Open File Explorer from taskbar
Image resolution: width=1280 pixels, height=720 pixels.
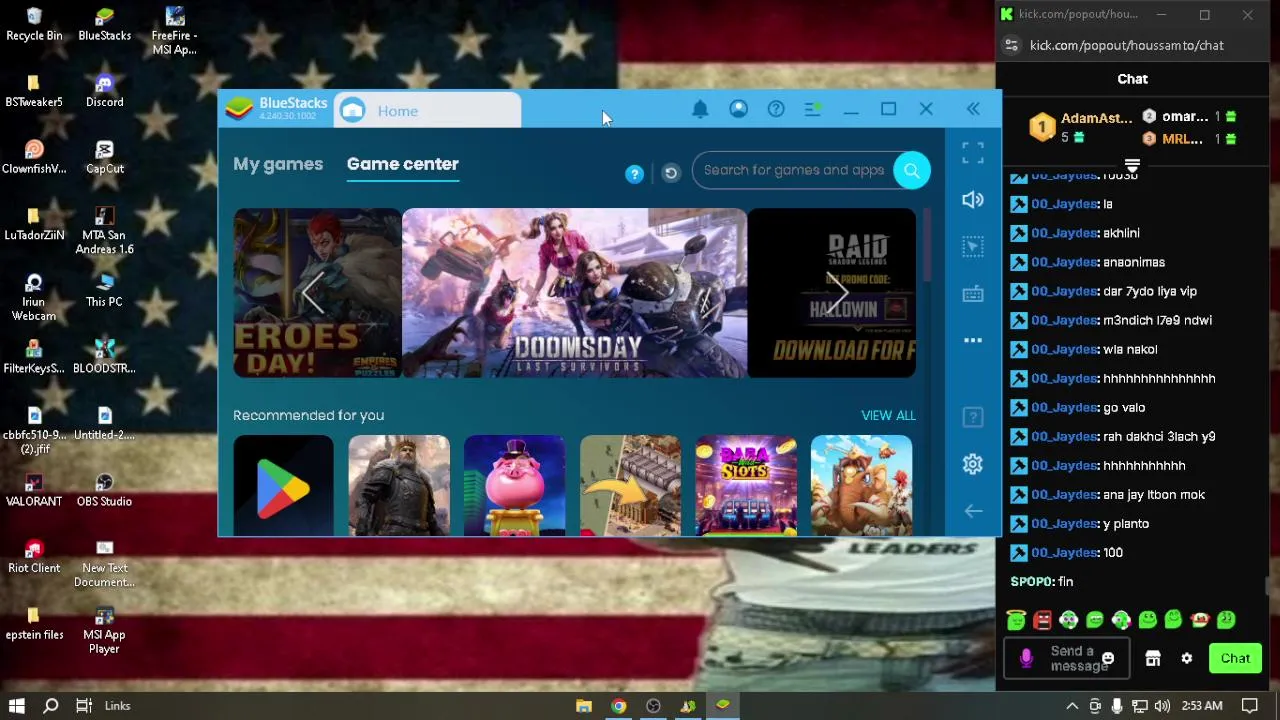pyautogui.click(x=584, y=706)
